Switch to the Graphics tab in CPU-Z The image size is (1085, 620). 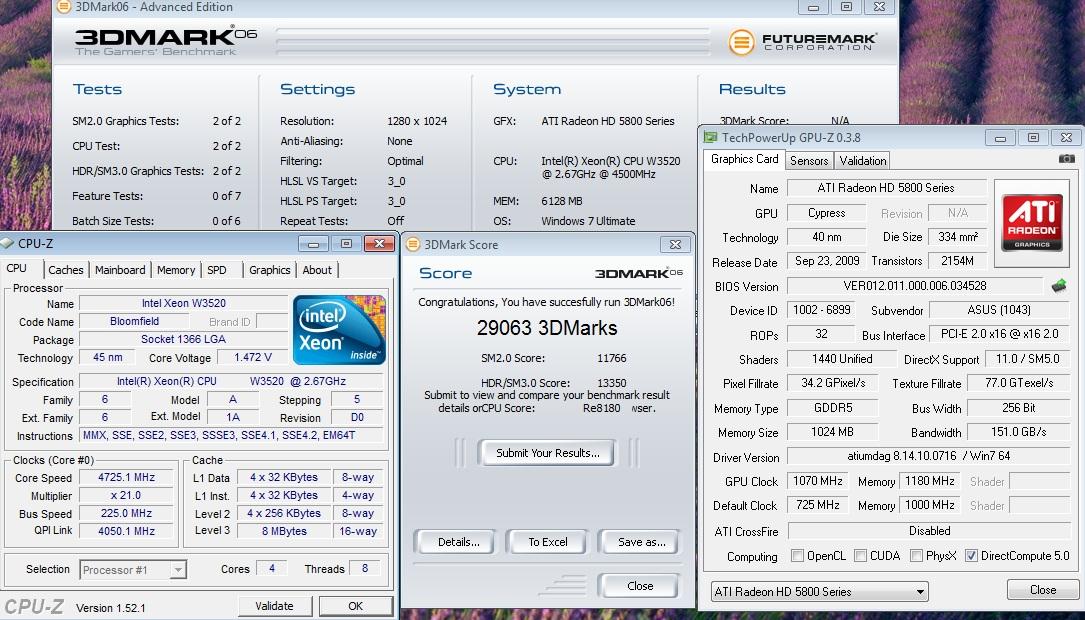tap(269, 270)
